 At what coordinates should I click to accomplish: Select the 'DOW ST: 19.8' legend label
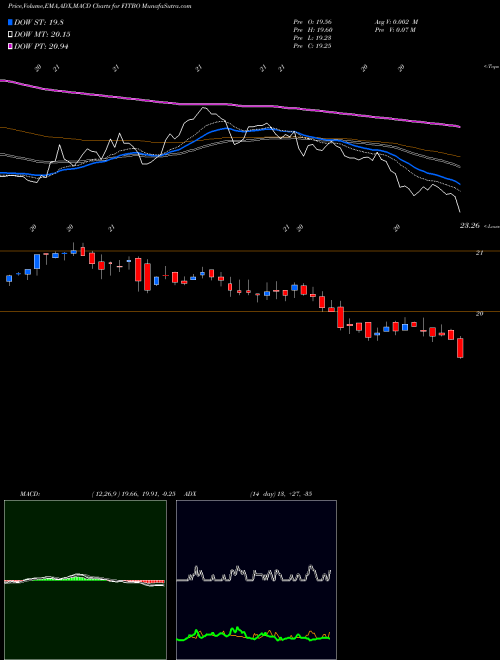(x=39, y=22)
